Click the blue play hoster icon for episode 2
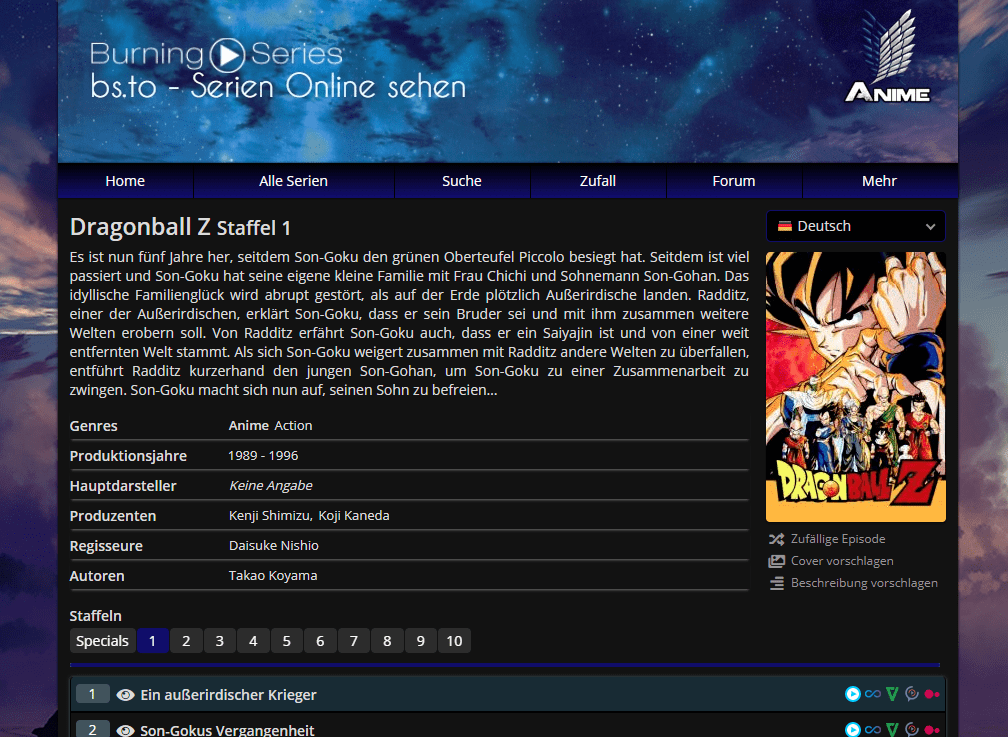Viewport: 1008px width, 737px height. point(852,730)
